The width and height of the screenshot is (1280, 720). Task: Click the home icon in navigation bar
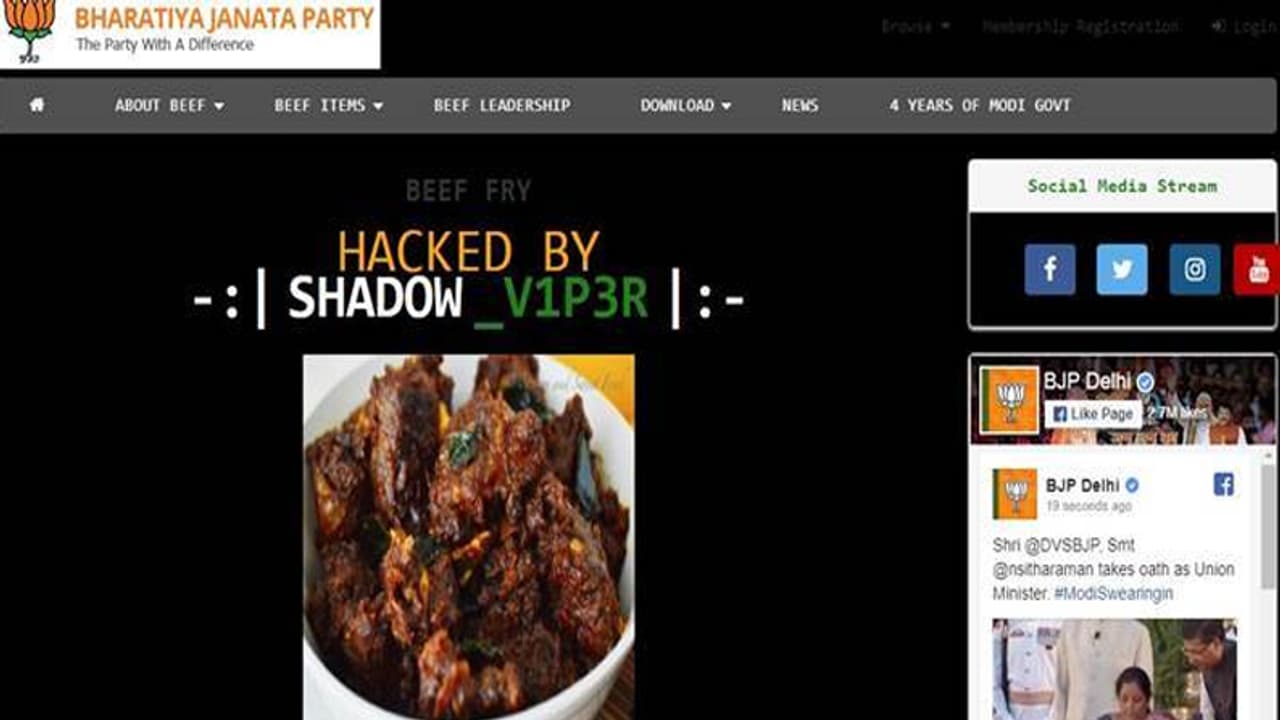pos(37,104)
